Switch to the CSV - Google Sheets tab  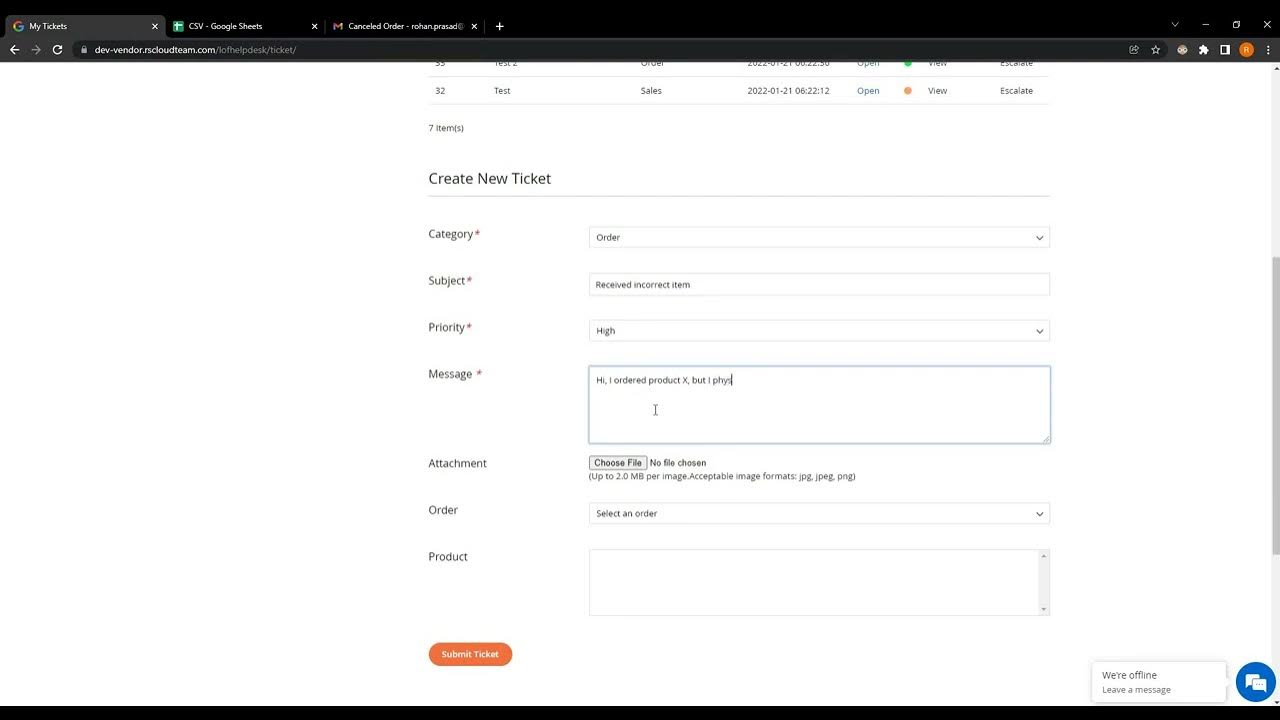244,26
